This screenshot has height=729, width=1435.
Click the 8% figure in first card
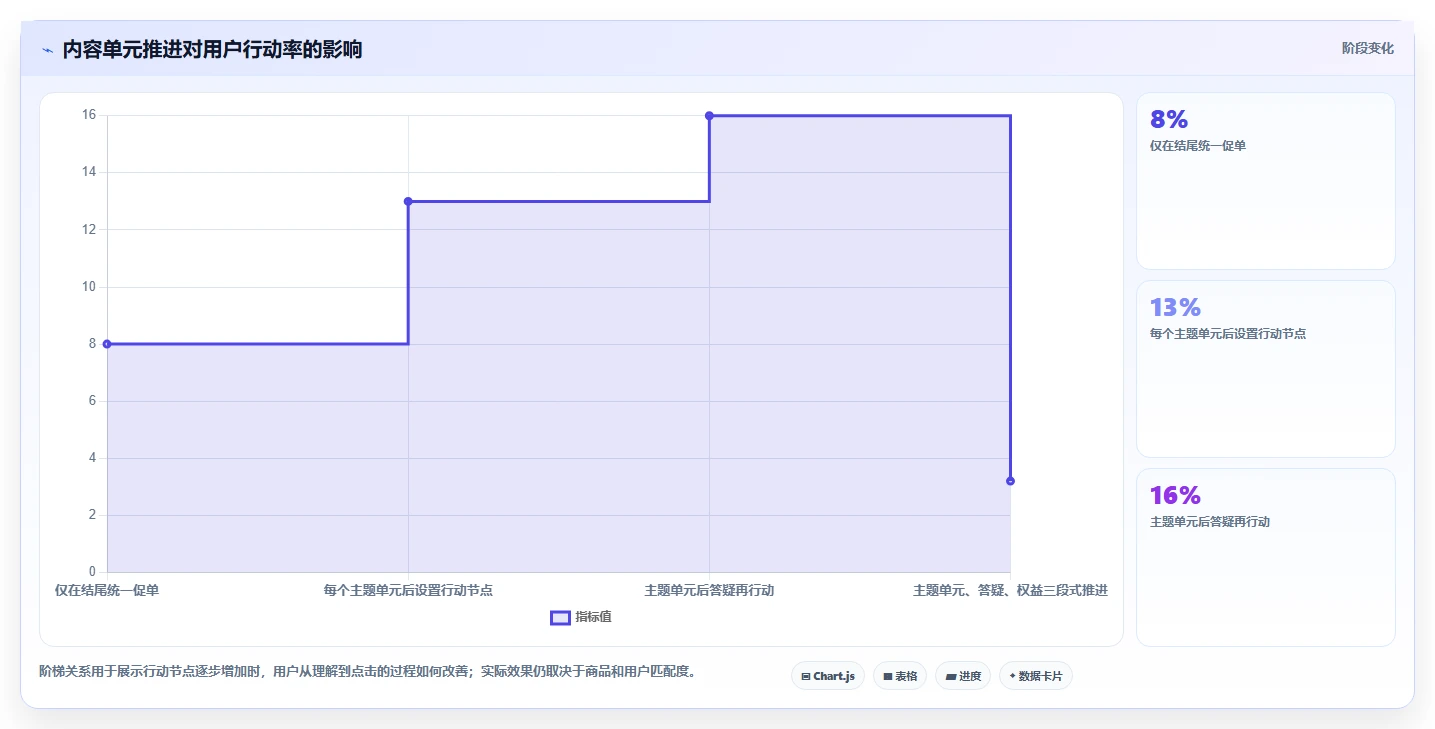coord(1169,119)
